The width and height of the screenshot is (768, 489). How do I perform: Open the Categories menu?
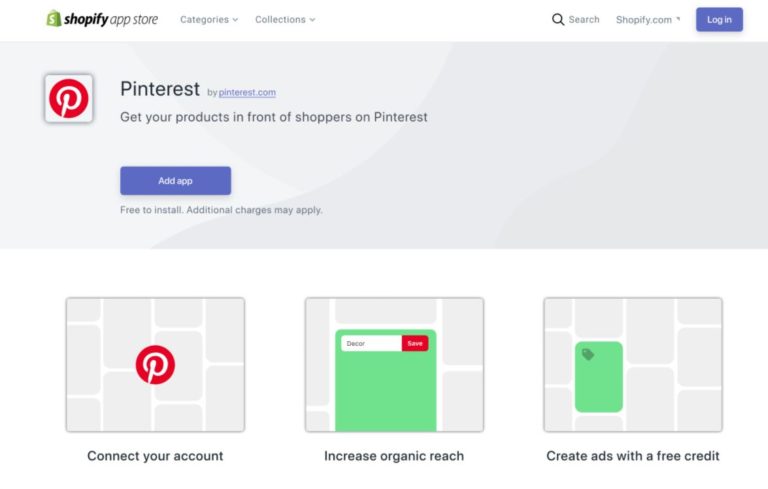(x=209, y=20)
